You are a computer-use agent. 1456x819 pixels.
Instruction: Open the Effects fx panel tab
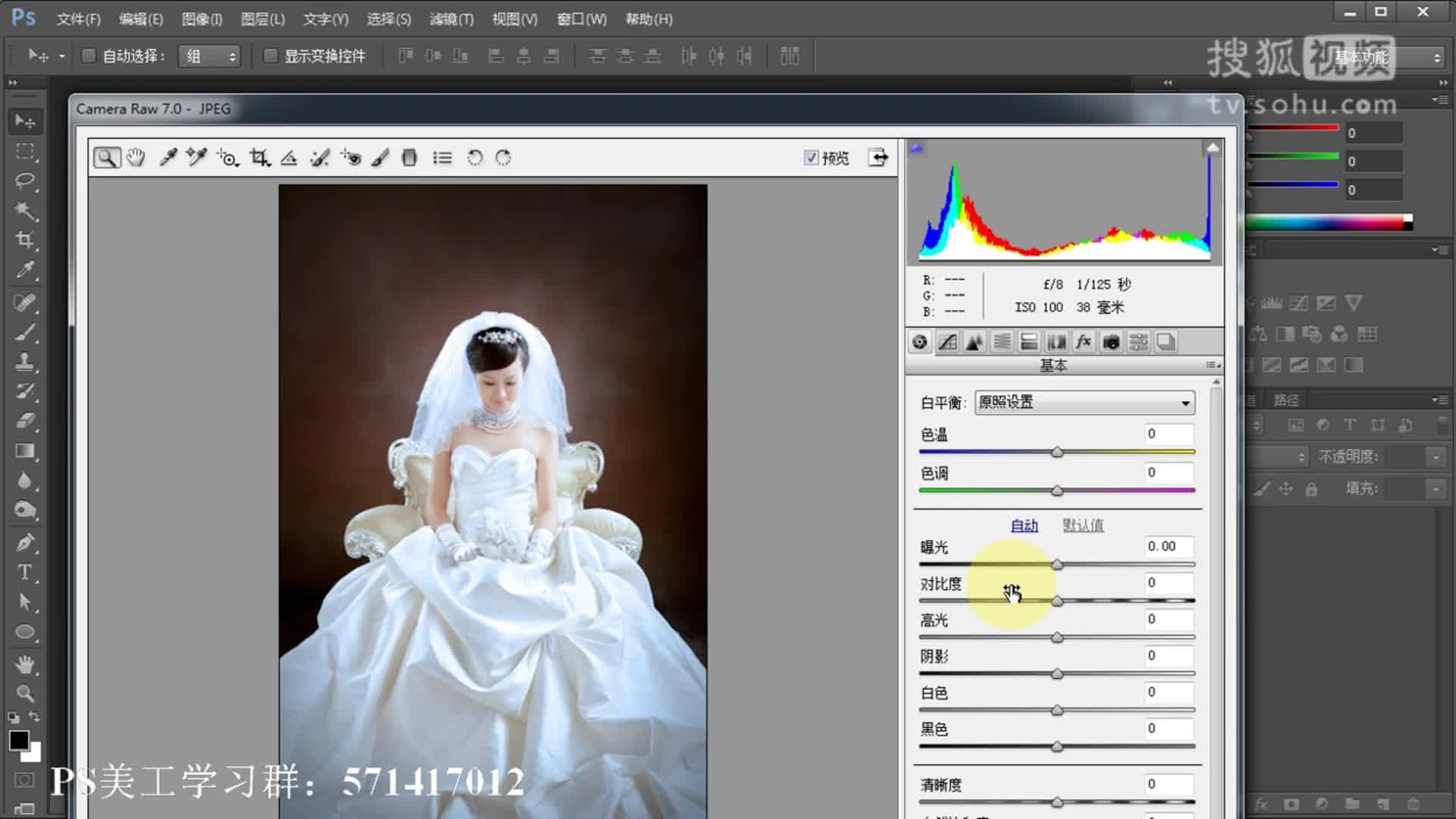pos(1084,342)
